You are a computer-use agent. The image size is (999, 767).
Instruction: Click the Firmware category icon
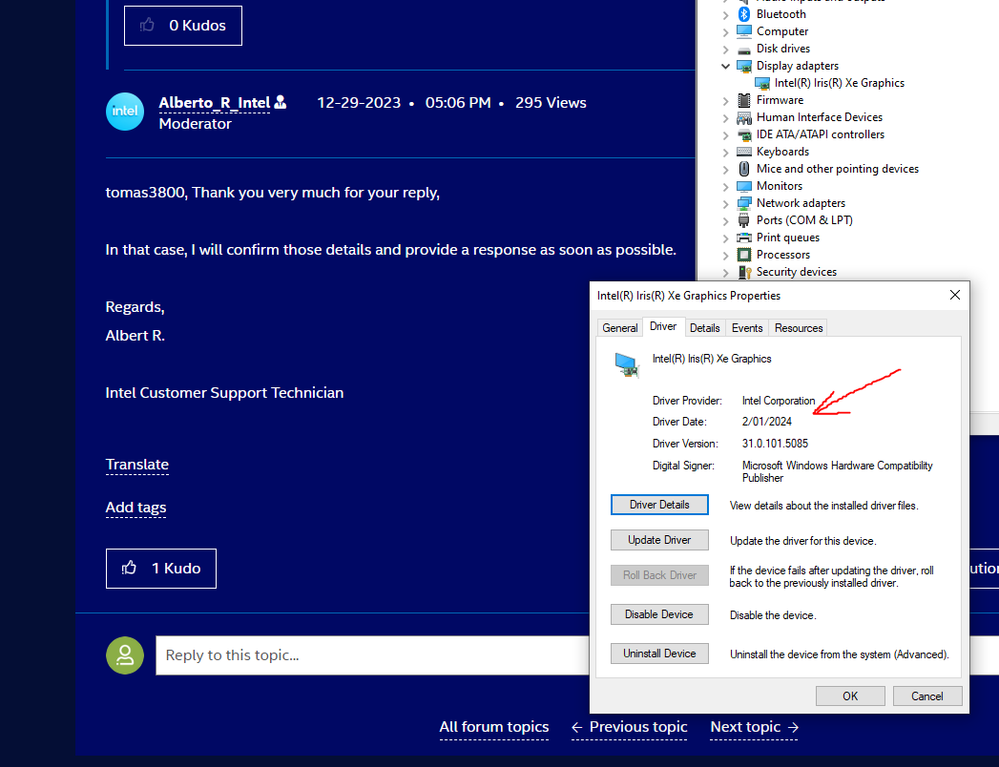pos(744,100)
